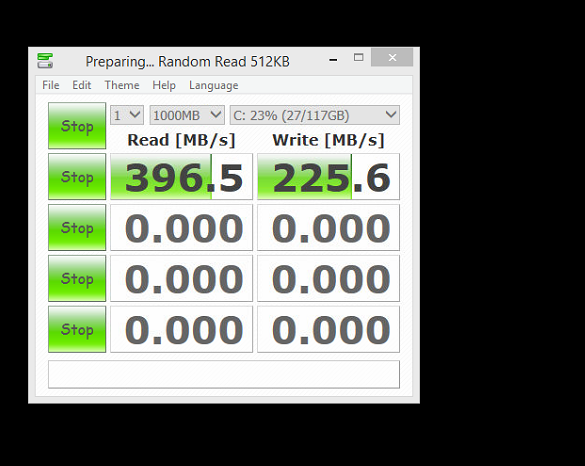Expand the 1000MB test size dropdown
The height and width of the screenshot is (466, 585).
[x=187, y=115]
